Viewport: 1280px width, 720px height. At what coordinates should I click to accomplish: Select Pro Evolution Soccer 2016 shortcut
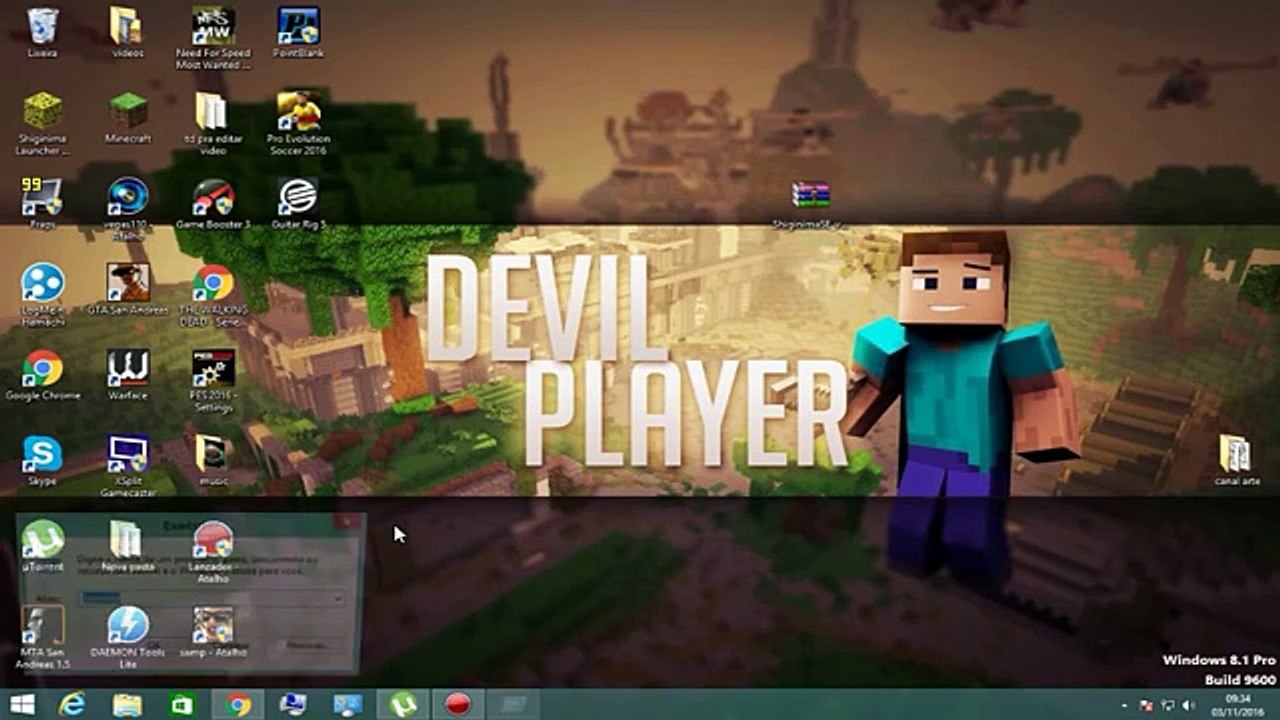298,124
